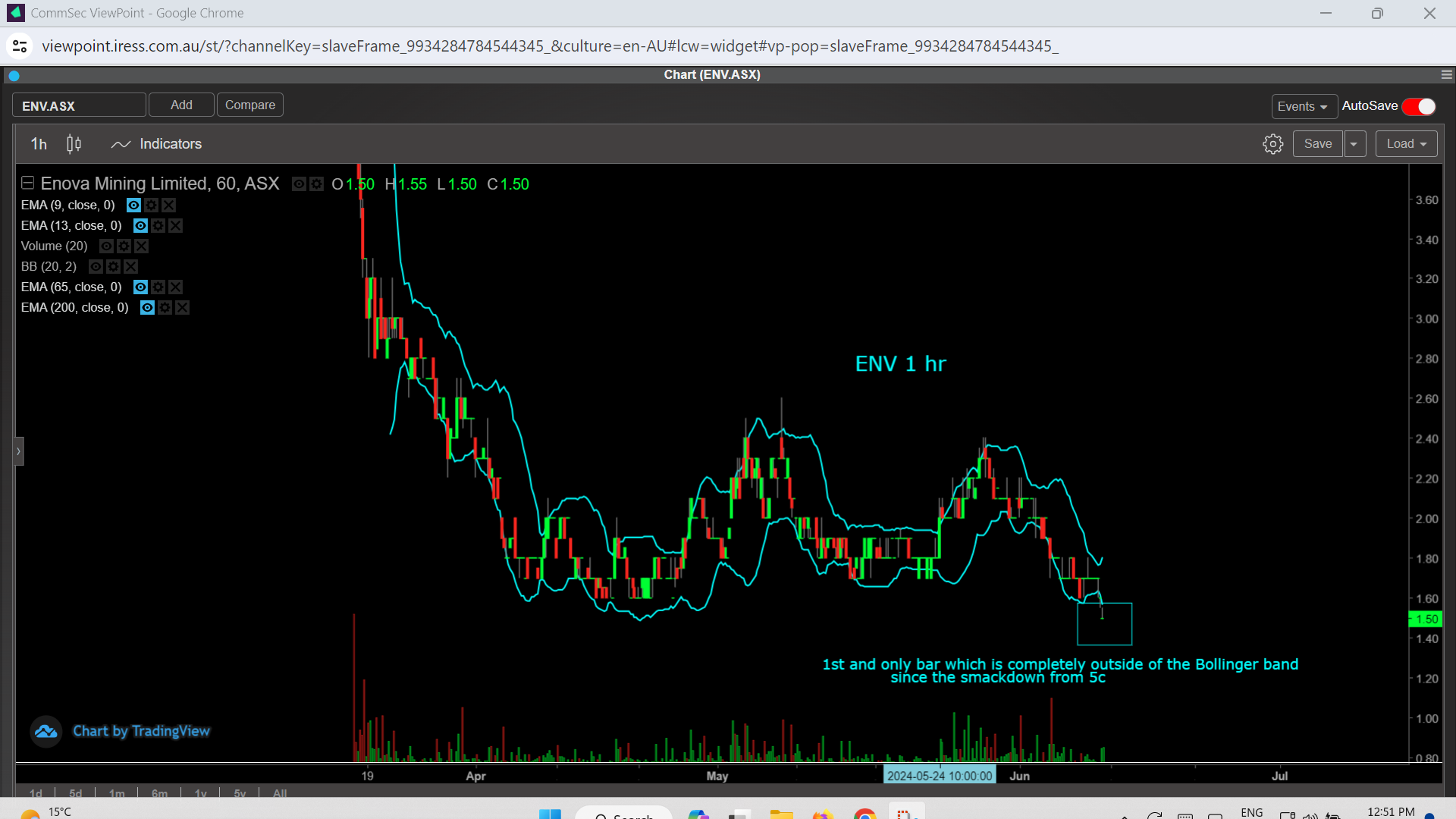Screen dimensions: 1456x819
Task: Select the All range tab
Action: tap(280, 793)
